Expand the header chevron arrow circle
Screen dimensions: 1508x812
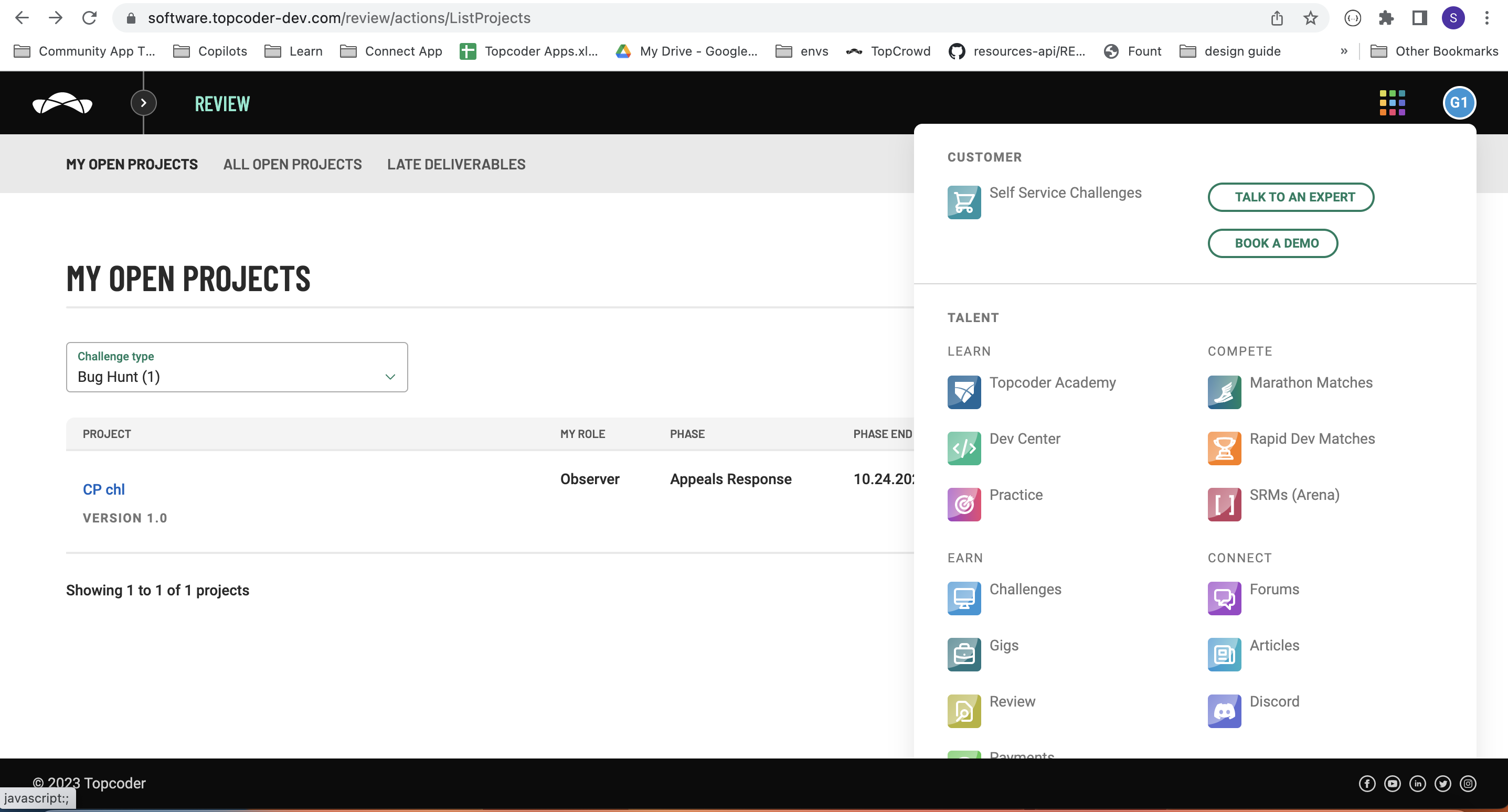point(143,103)
